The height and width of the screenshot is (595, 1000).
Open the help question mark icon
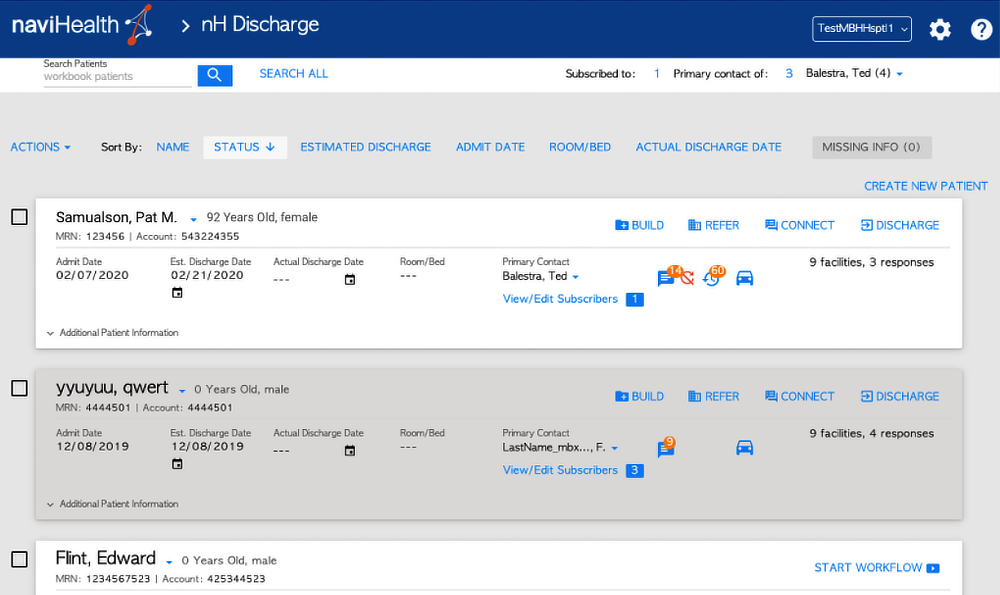[982, 29]
